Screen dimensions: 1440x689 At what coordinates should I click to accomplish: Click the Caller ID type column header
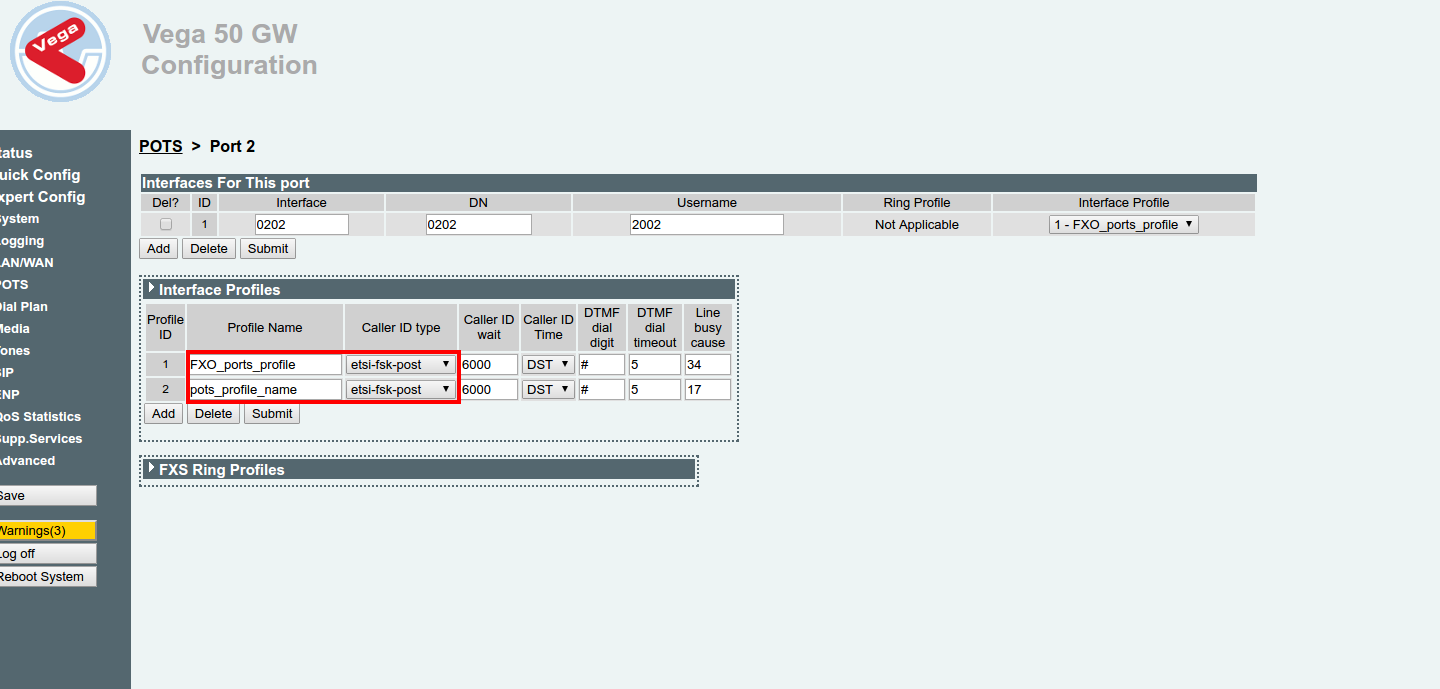tap(401, 327)
